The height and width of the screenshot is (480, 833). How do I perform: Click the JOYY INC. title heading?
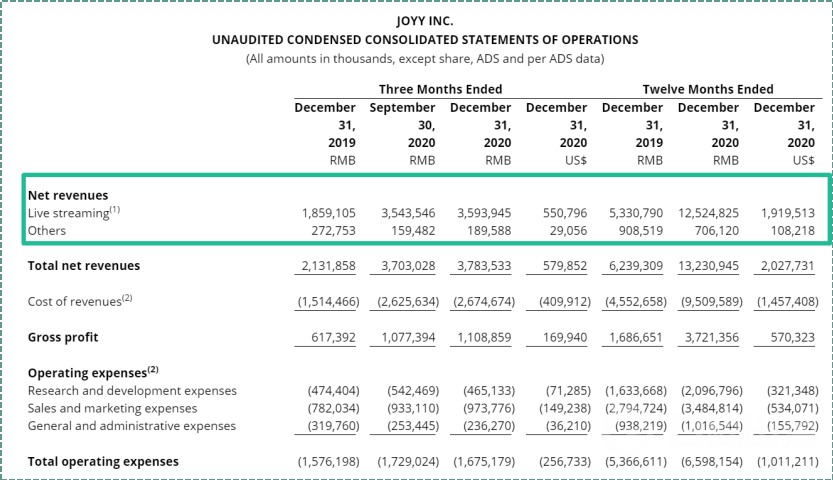click(x=425, y=21)
